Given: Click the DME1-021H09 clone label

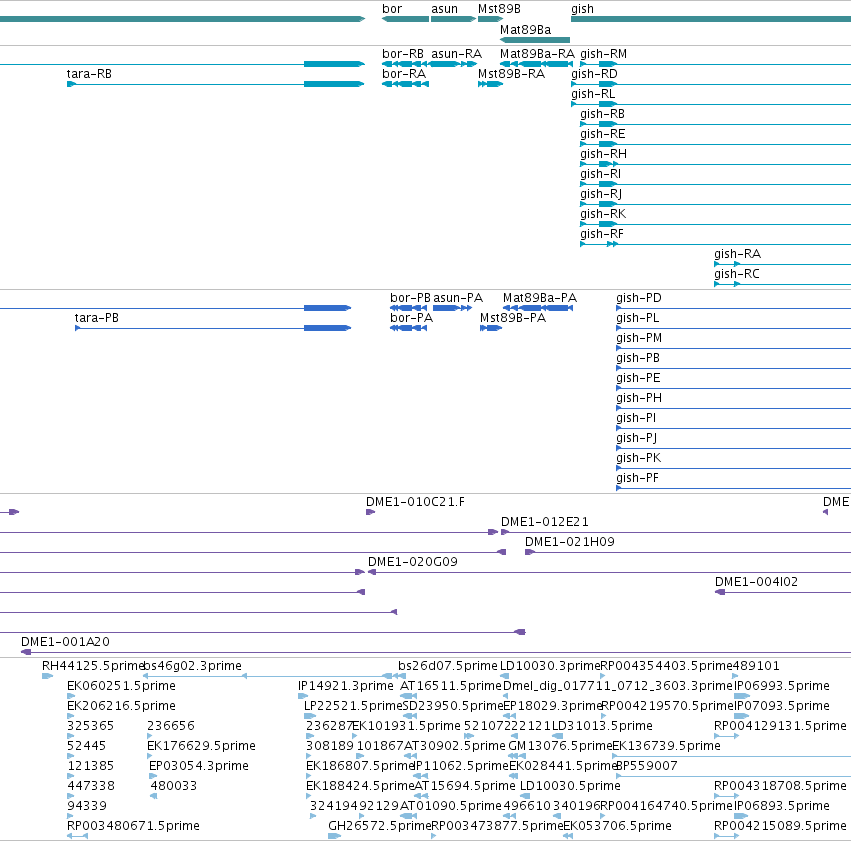Looking at the screenshot, I should [x=569, y=542].
